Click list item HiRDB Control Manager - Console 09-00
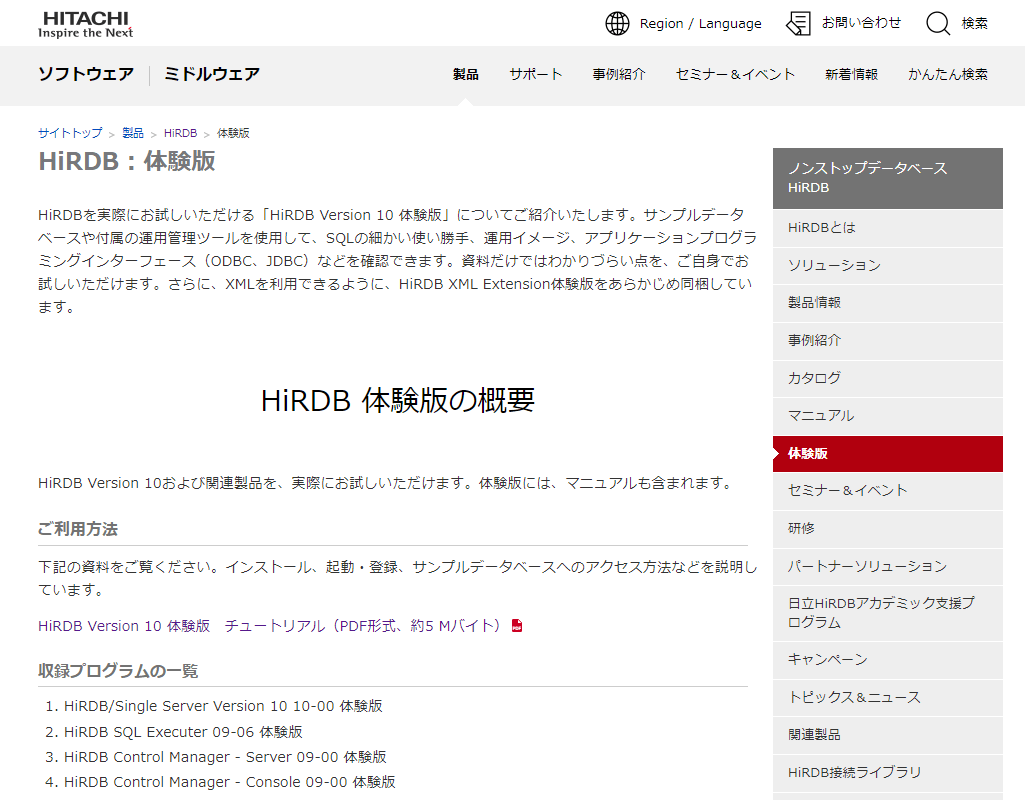Viewport: 1025px width, 800px height. pyautogui.click(x=229, y=782)
